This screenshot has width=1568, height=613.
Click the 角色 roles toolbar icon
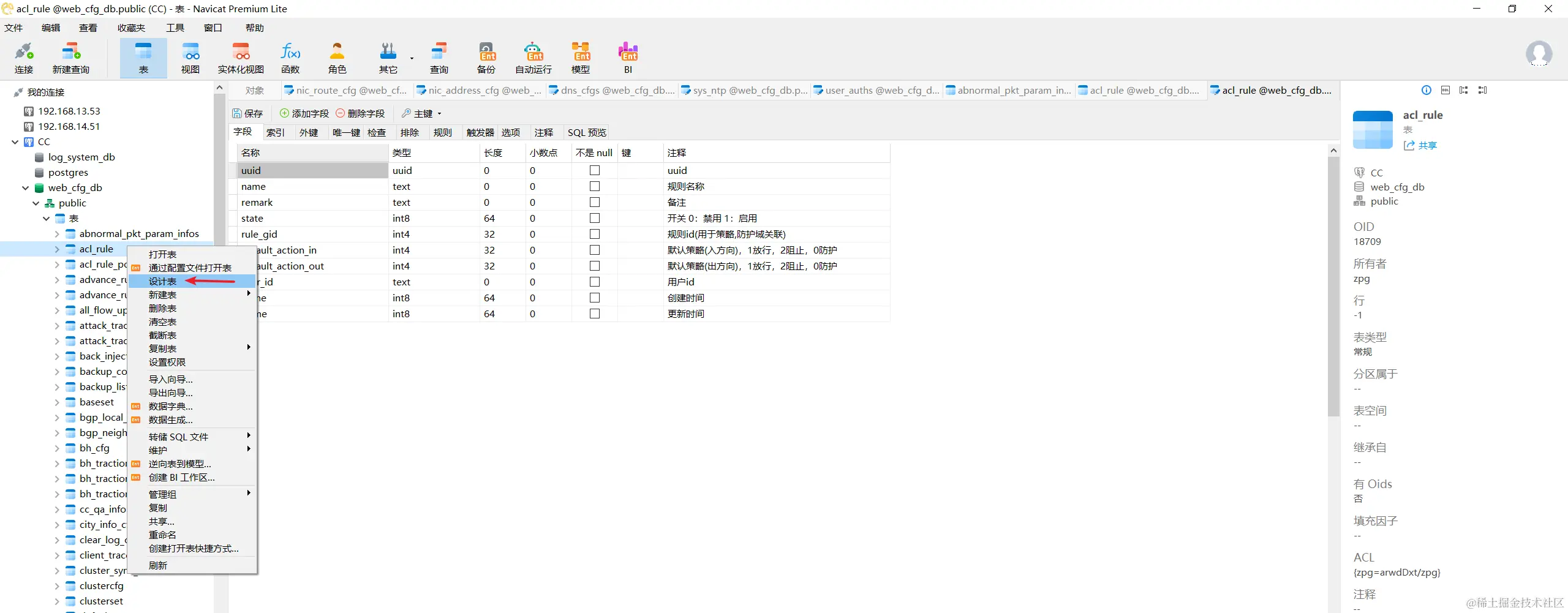[x=337, y=58]
